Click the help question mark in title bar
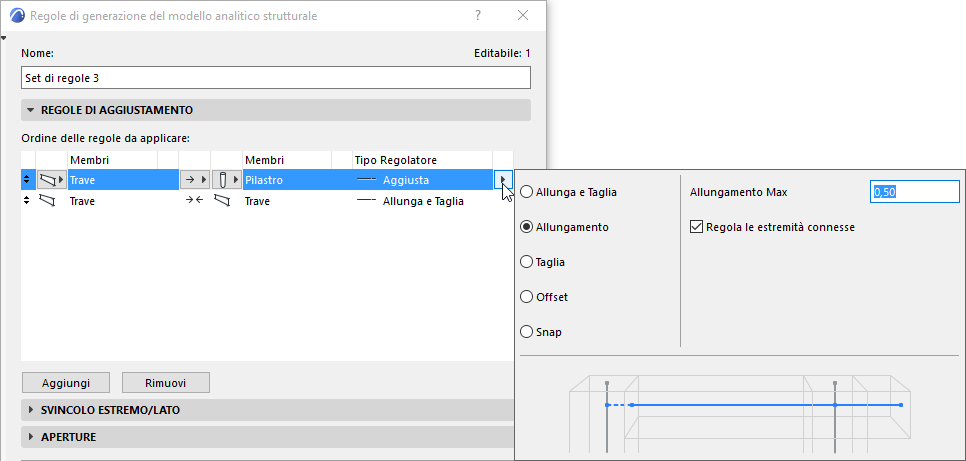This screenshot has width=966, height=461. click(x=478, y=15)
